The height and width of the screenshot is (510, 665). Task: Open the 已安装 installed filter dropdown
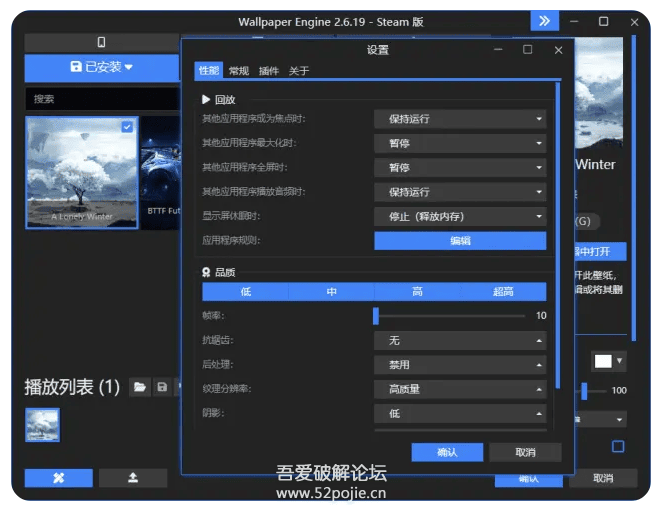[102, 67]
